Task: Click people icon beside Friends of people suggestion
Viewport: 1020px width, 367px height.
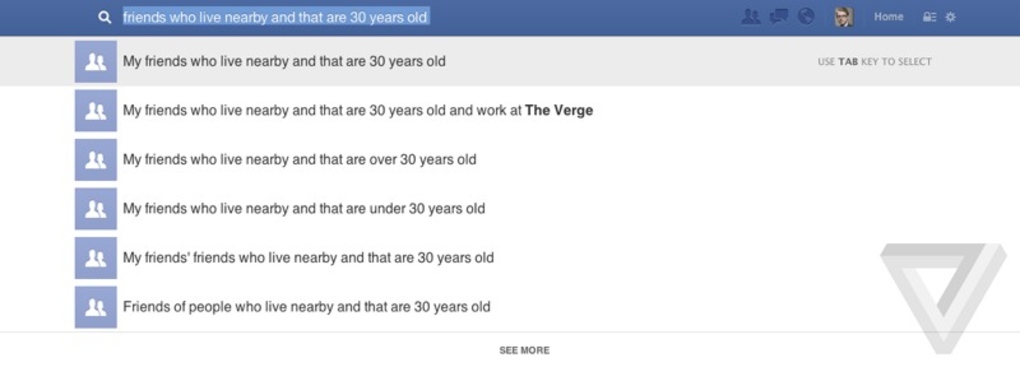Action: point(96,306)
